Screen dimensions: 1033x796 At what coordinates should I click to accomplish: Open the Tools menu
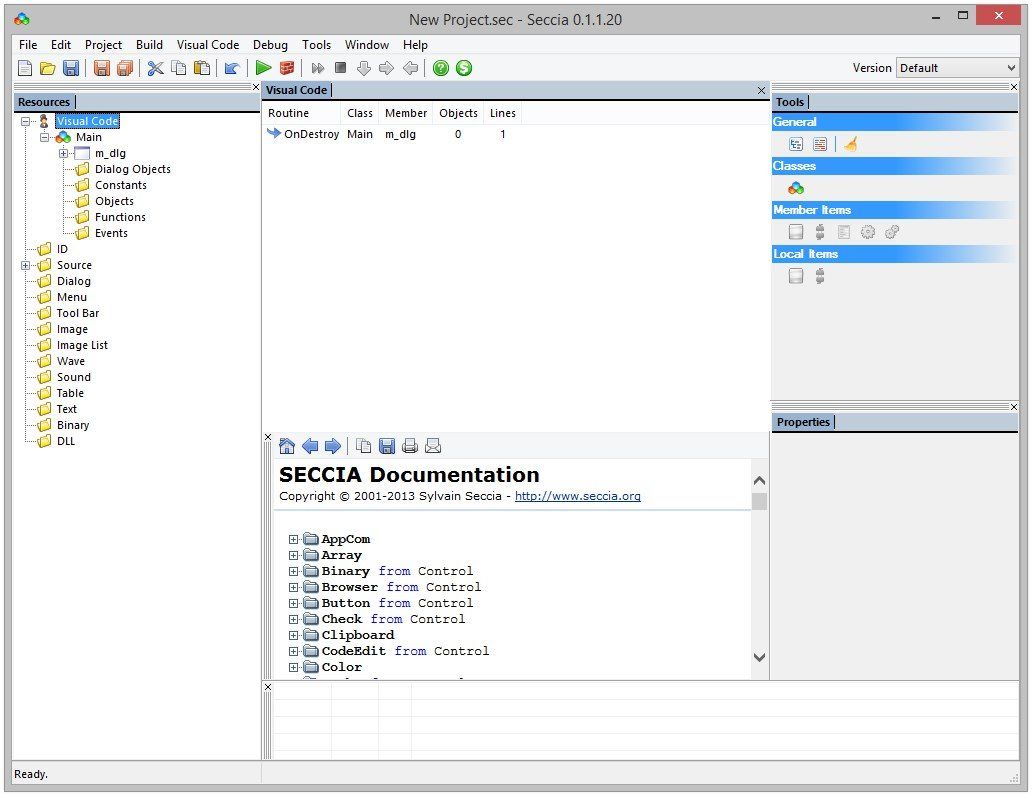(316, 45)
